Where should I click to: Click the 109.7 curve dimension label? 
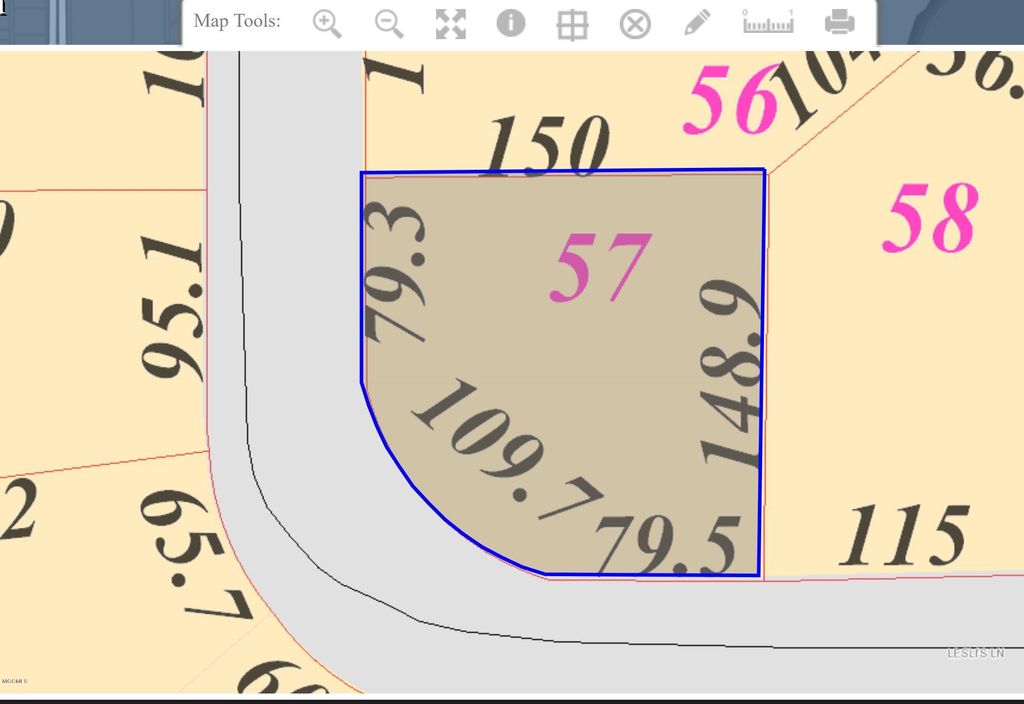pos(507,451)
